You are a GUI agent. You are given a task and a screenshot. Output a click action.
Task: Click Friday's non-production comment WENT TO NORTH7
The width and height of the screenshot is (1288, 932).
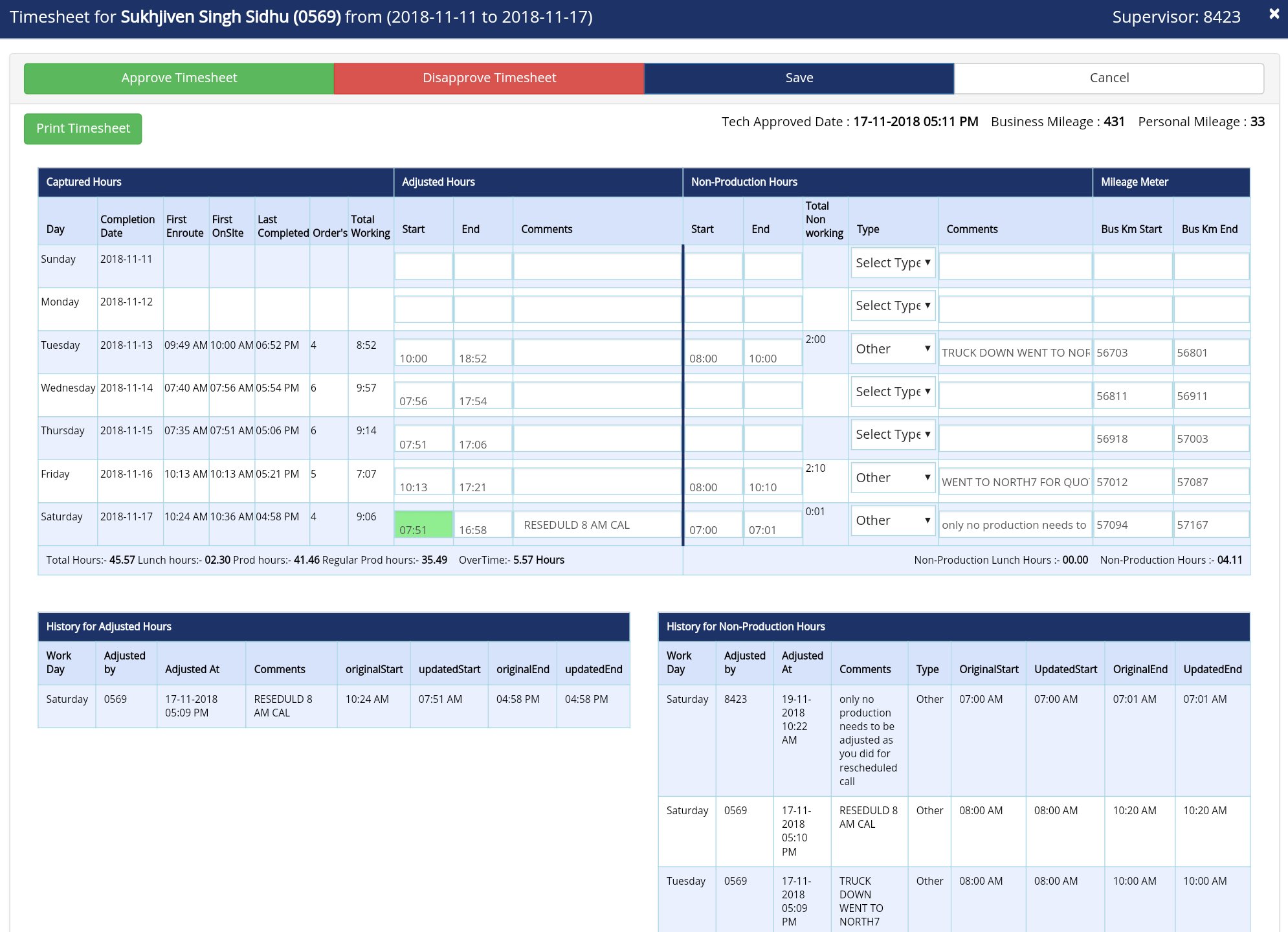(1015, 482)
